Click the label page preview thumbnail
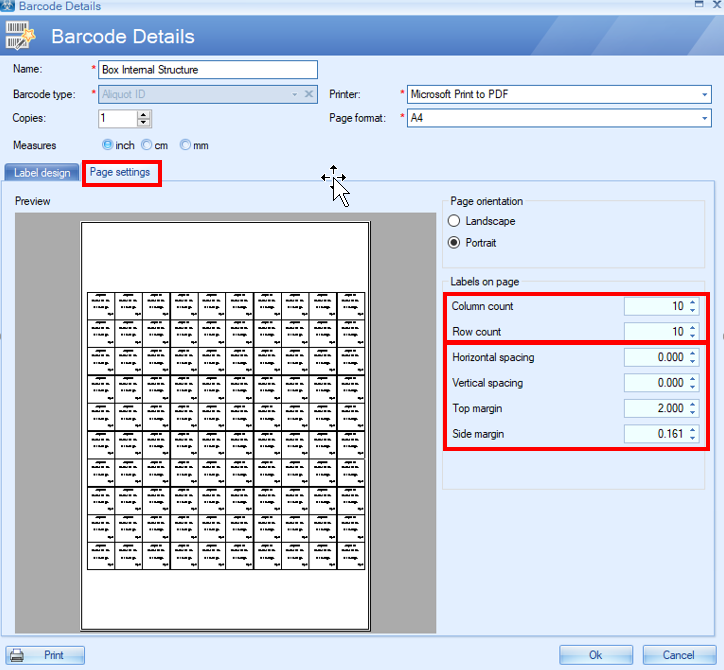 [225, 426]
